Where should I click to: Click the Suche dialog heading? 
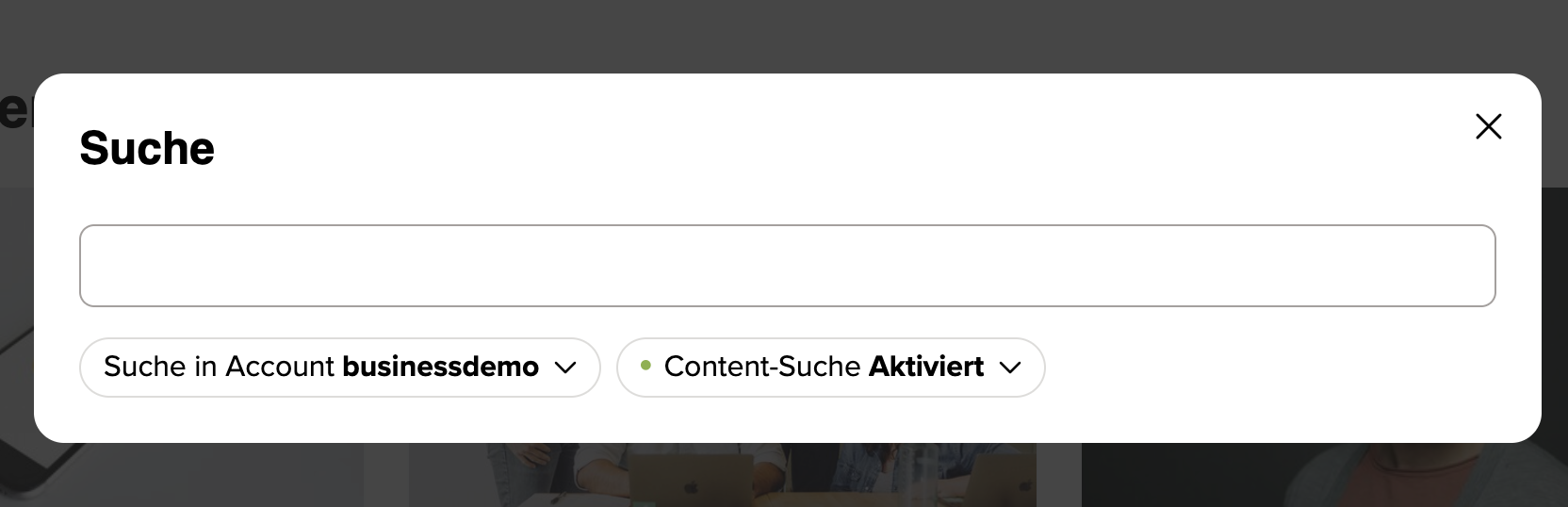point(147,148)
